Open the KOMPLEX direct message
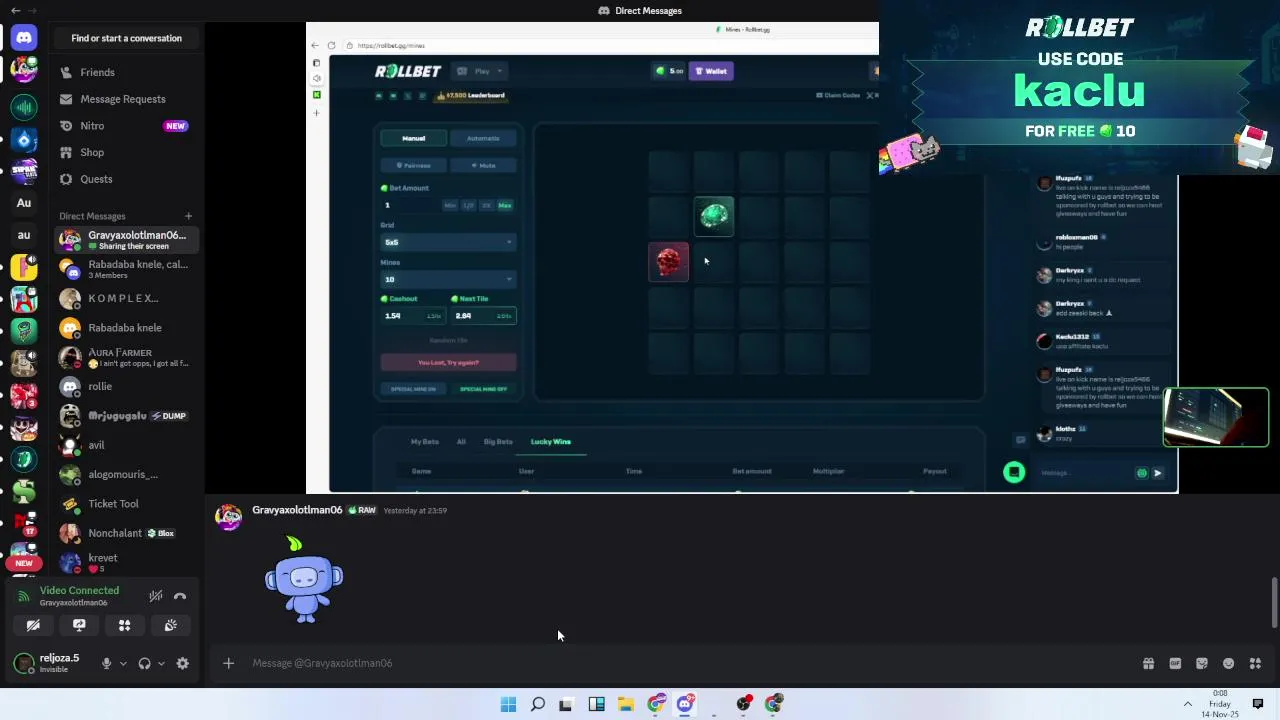This screenshot has width=1280, height=720. point(126,298)
